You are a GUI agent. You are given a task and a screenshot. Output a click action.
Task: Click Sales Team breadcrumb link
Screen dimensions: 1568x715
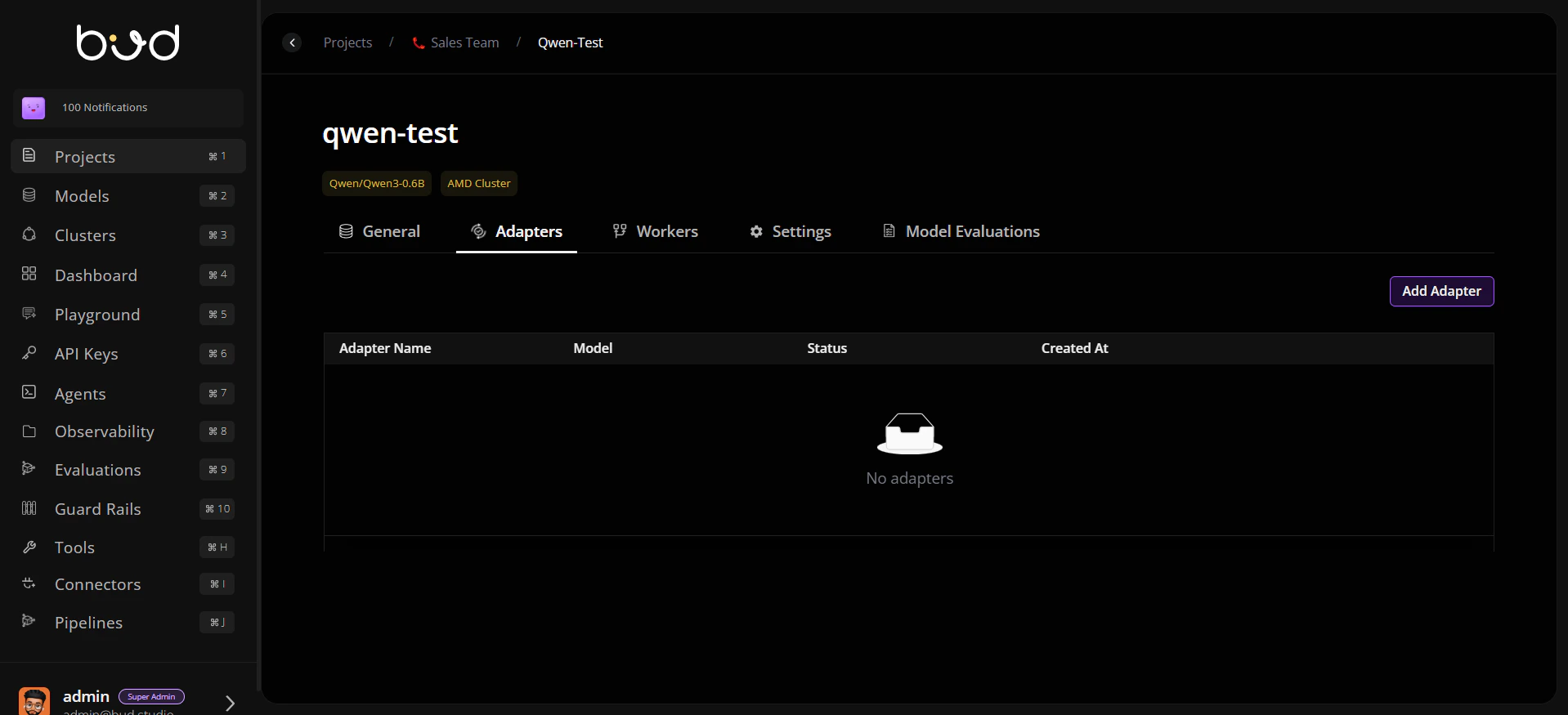pyautogui.click(x=464, y=42)
